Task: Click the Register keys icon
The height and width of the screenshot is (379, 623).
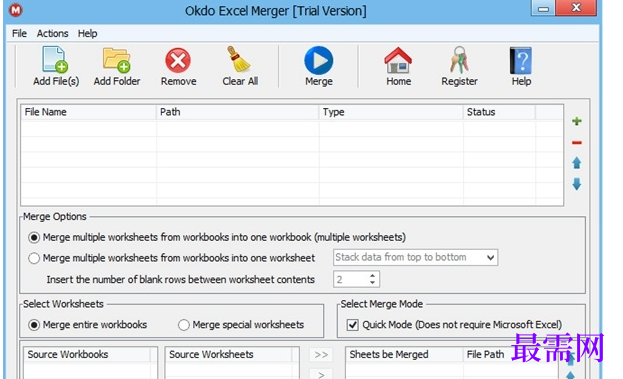Action: pyautogui.click(x=459, y=60)
